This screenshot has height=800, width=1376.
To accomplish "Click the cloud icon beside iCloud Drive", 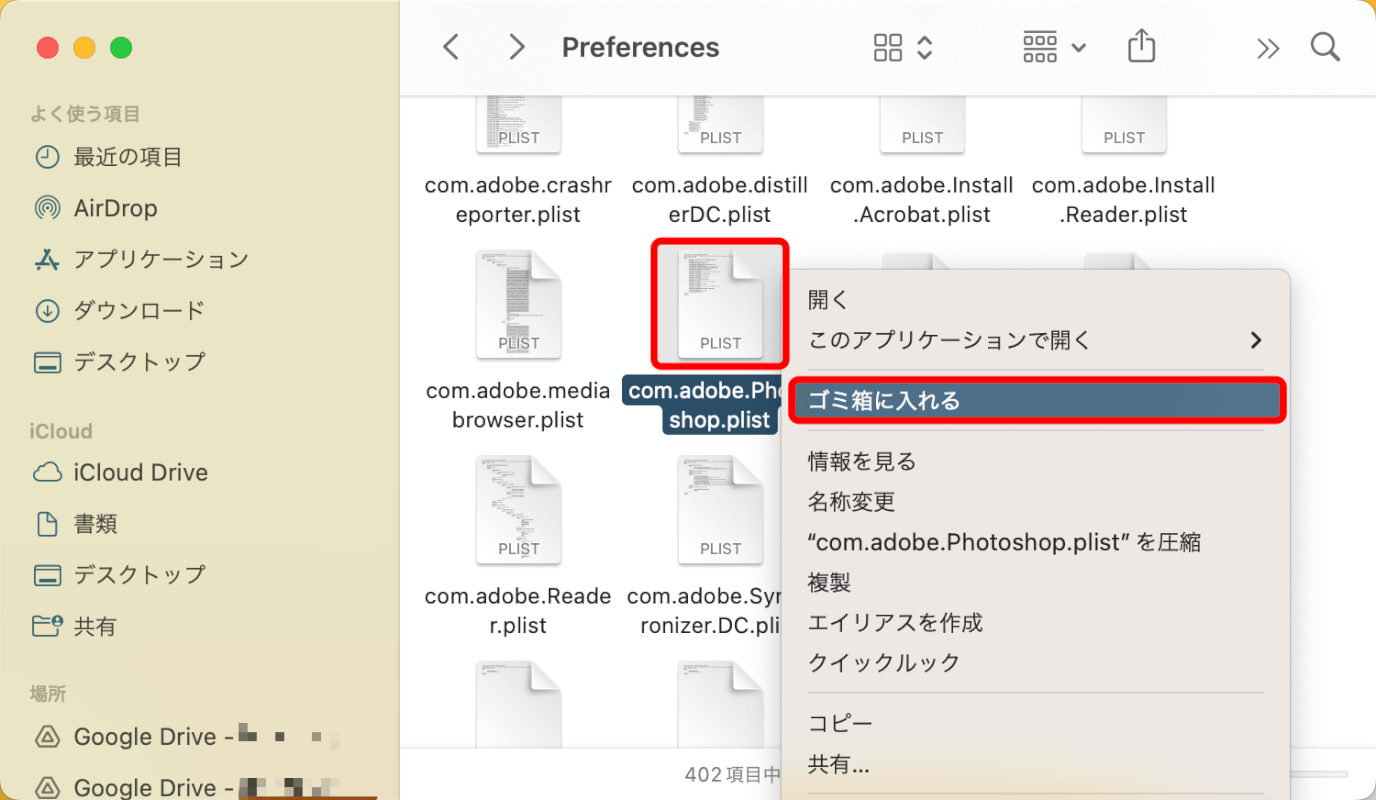I will 47,472.
